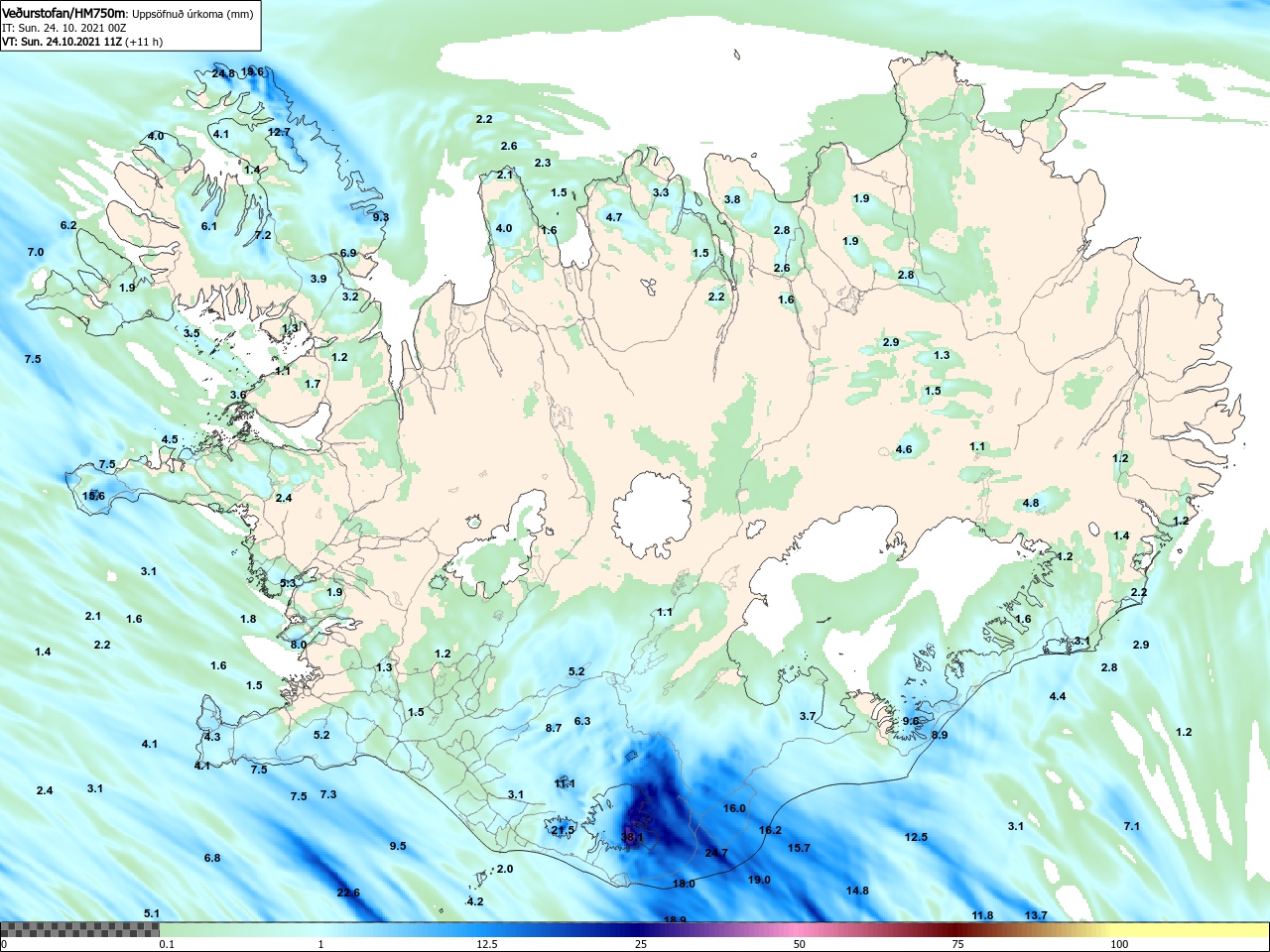
Task: Click the 4.2 precipitation value
Action: 475,901
